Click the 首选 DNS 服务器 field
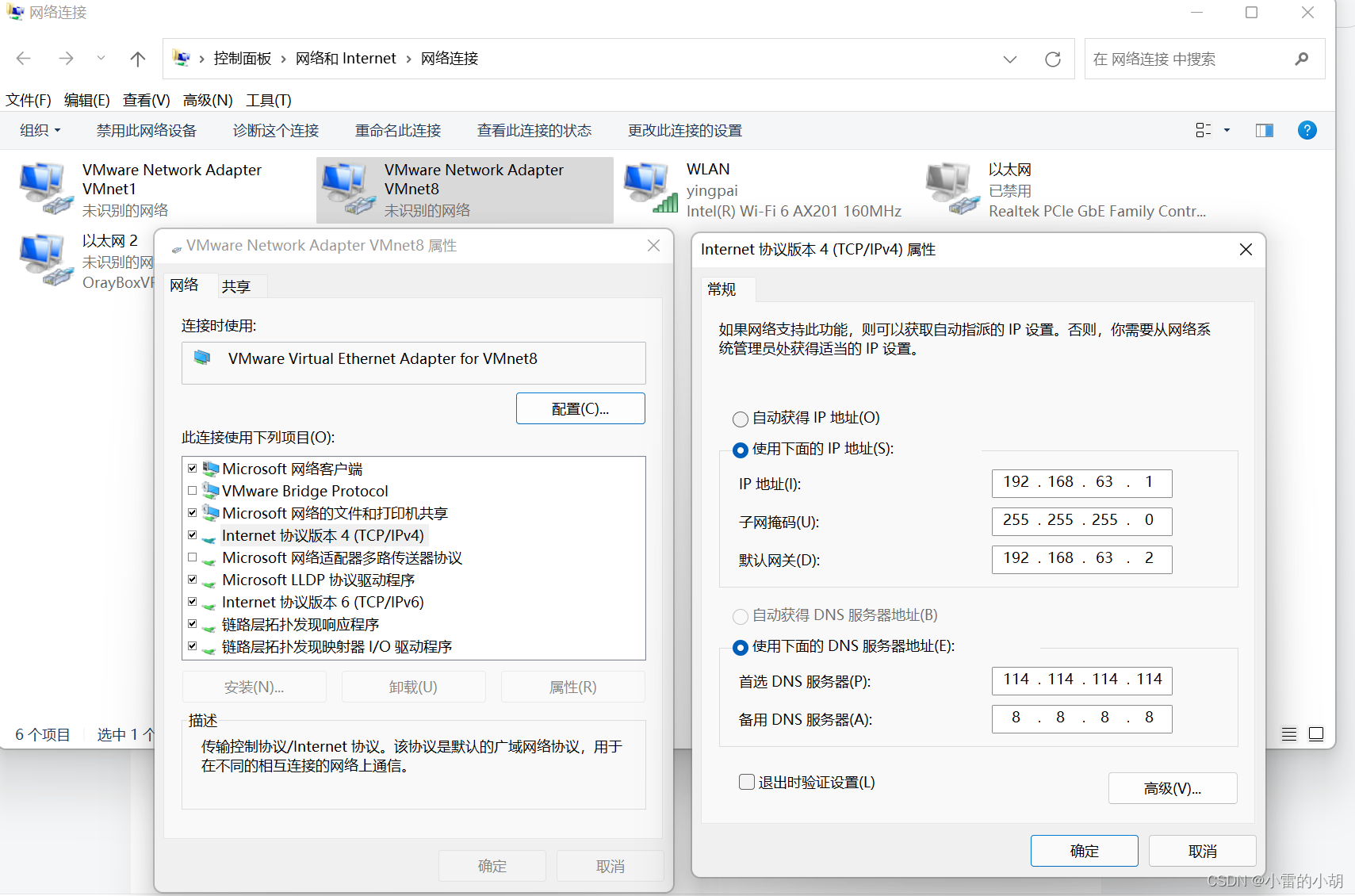 [1082, 680]
